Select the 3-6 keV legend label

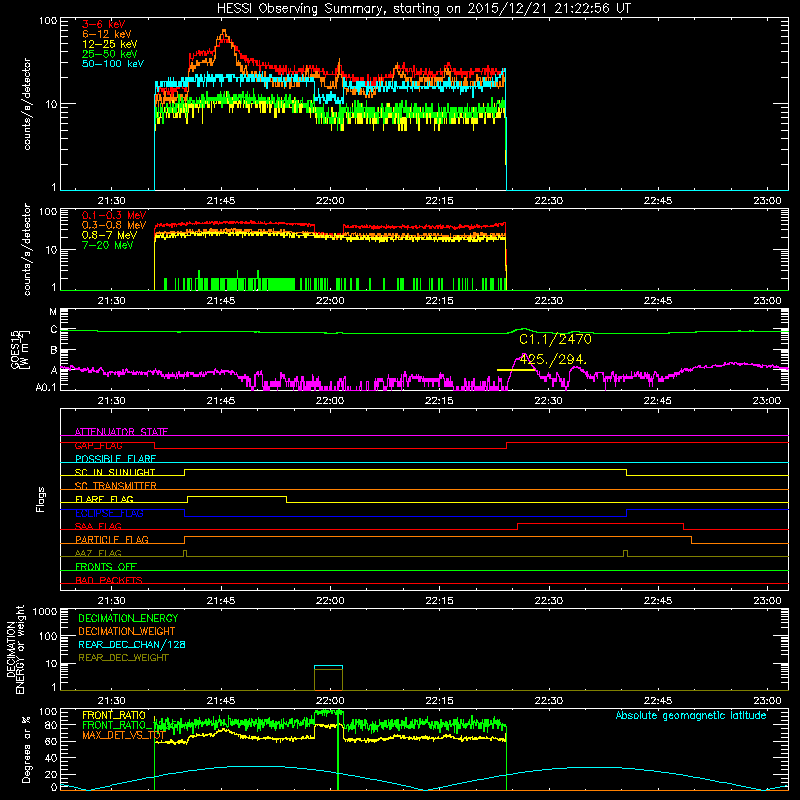pos(103,24)
